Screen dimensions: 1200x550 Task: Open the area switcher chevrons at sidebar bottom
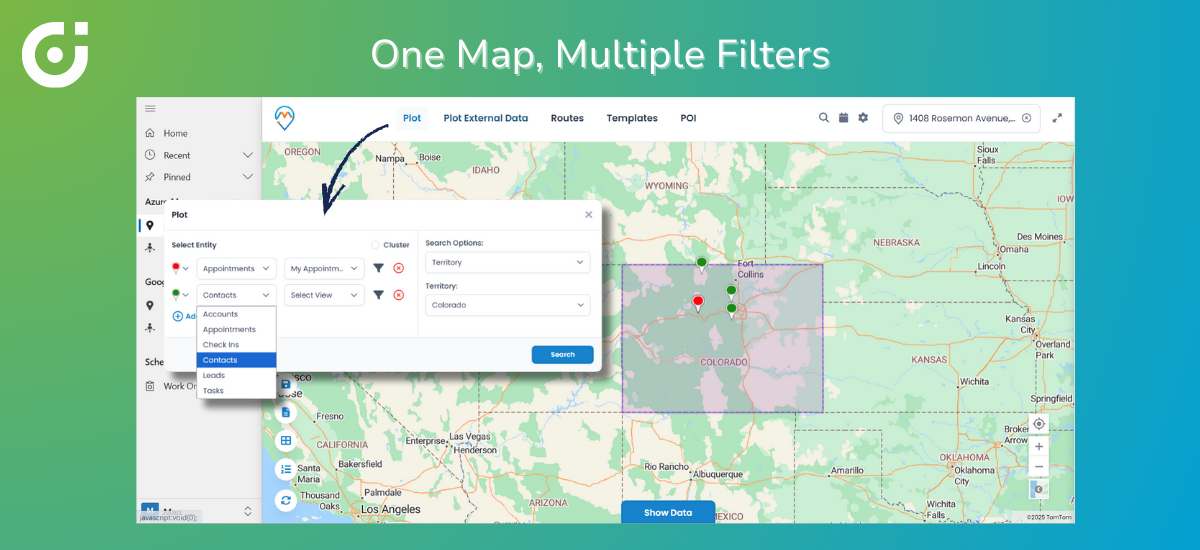tap(248, 511)
